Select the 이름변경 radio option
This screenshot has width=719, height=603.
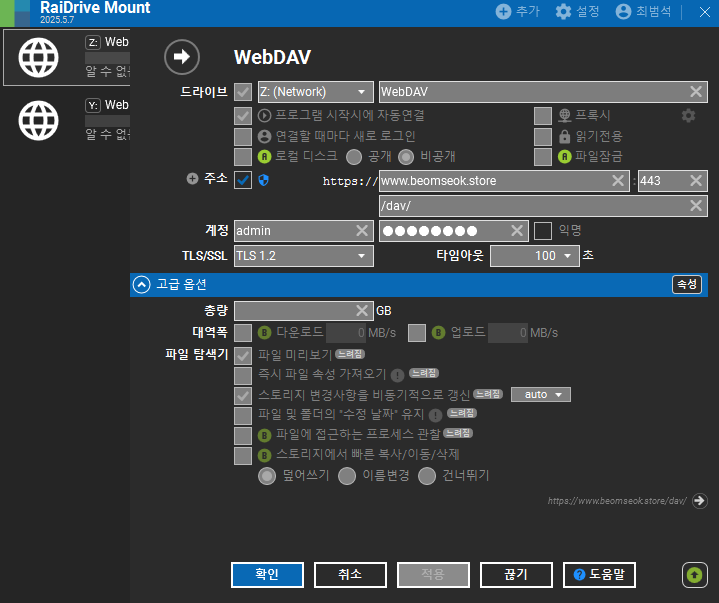point(347,476)
